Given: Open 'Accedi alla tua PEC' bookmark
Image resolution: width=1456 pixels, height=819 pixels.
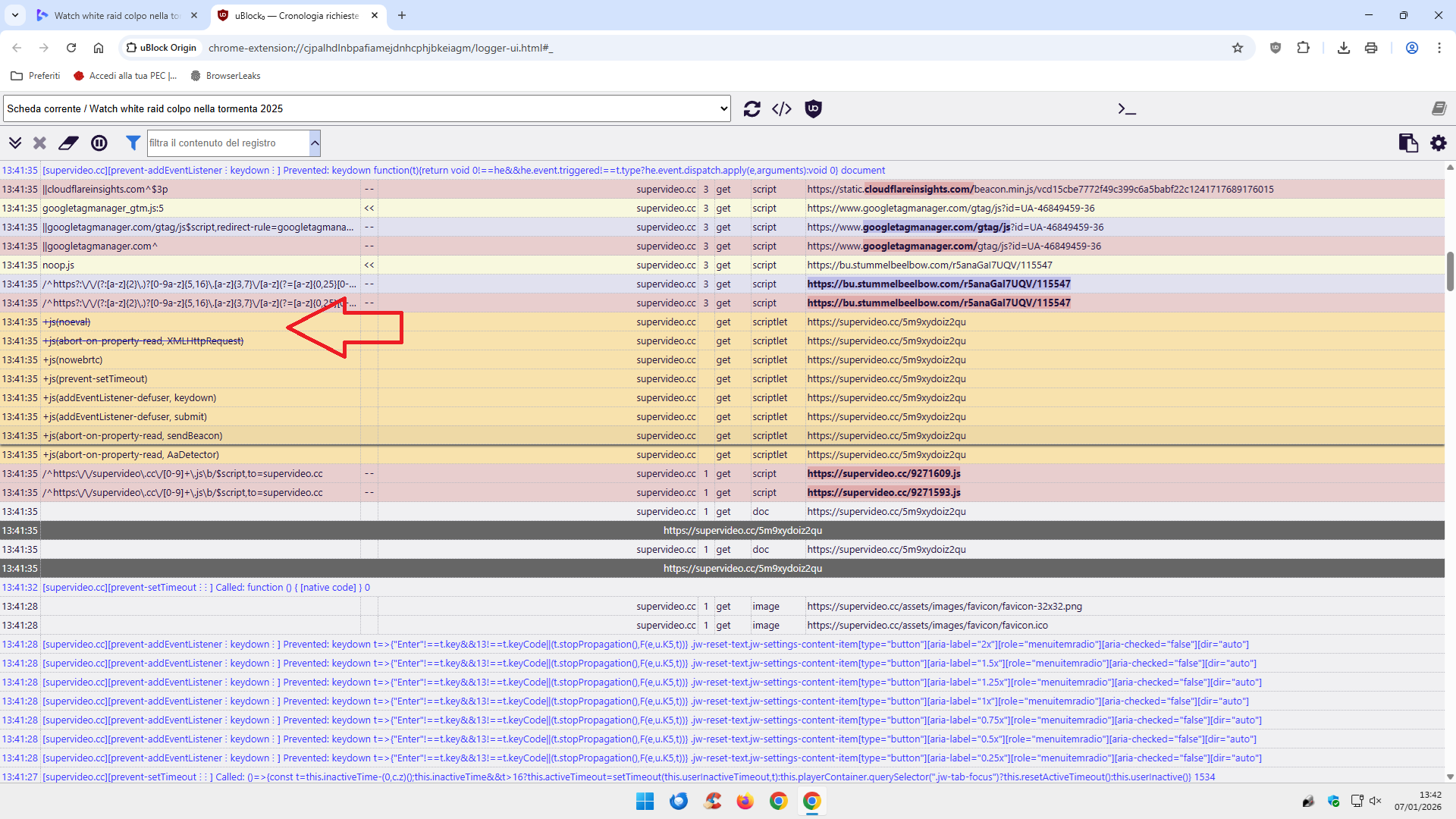Looking at the screenshot, I should 125,76.
